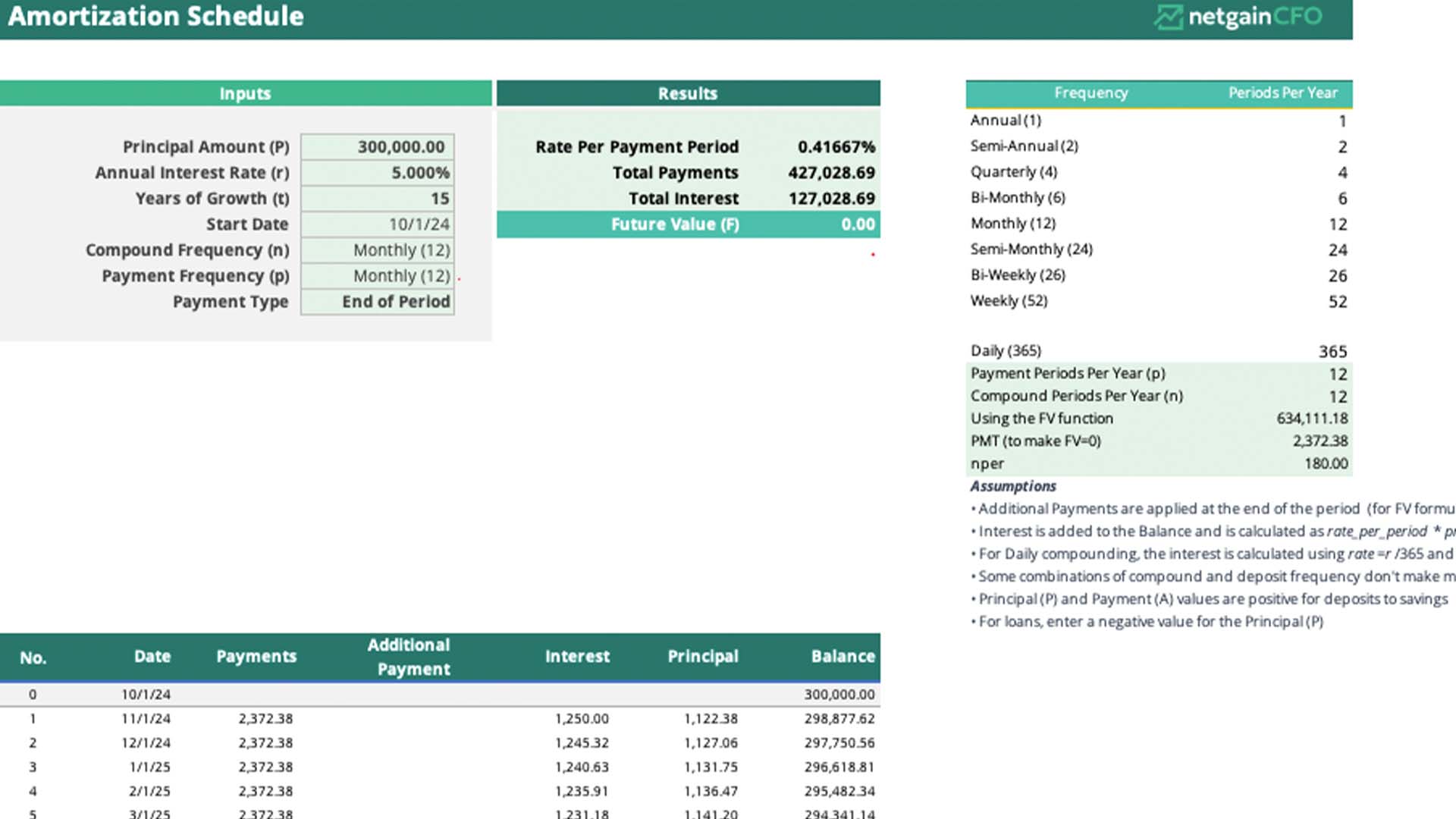The height and width of the screenshot is (819, 1456).
Task: Click the Balance column header
Action: [843, 657]
